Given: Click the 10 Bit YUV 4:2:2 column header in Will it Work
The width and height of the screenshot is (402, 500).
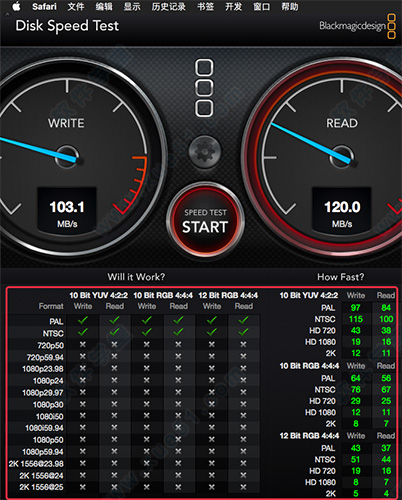Looking at the screenshot, I should [x=98, y=295].
